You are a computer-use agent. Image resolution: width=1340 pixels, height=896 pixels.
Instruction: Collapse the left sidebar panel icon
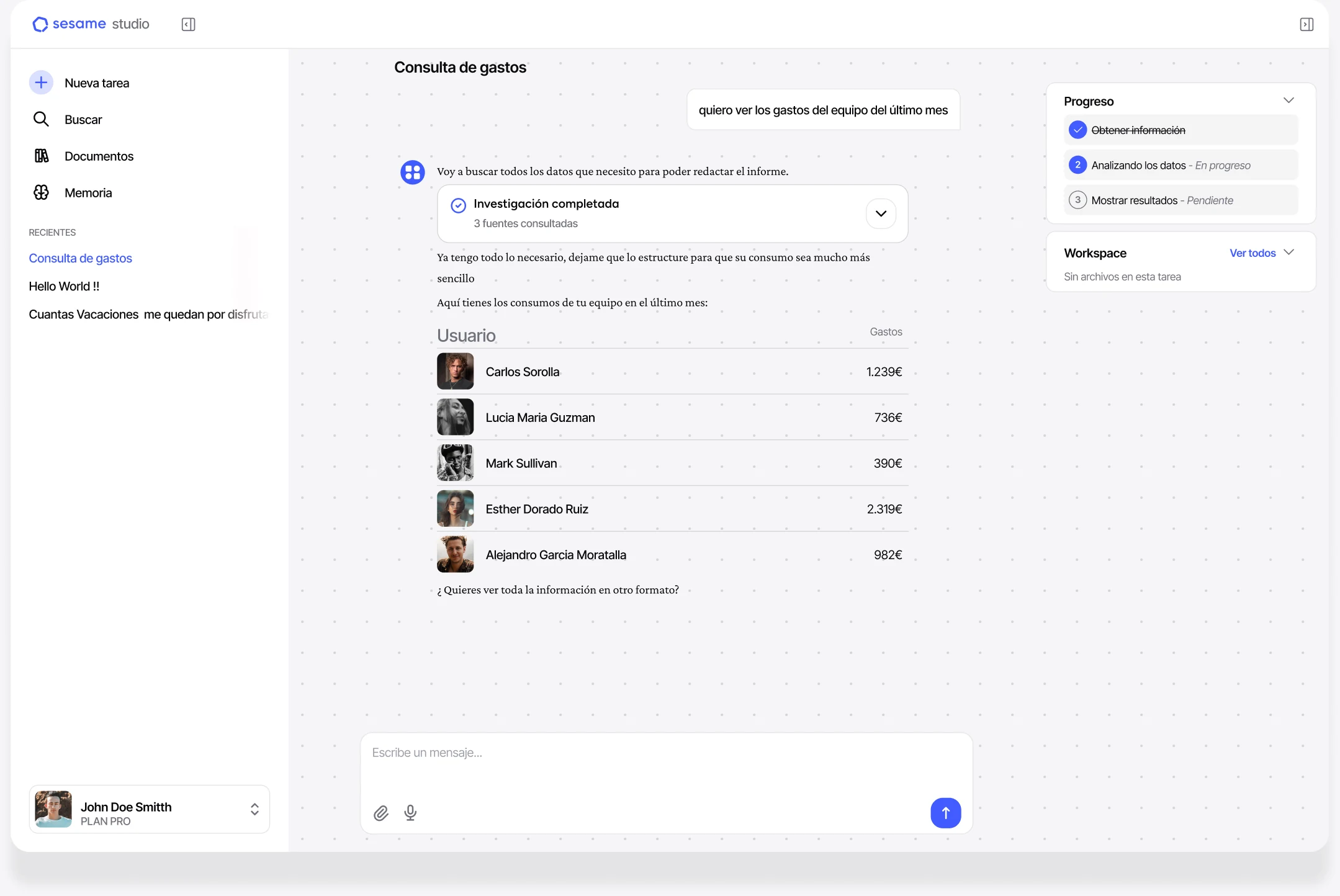[x=188, y=24]
